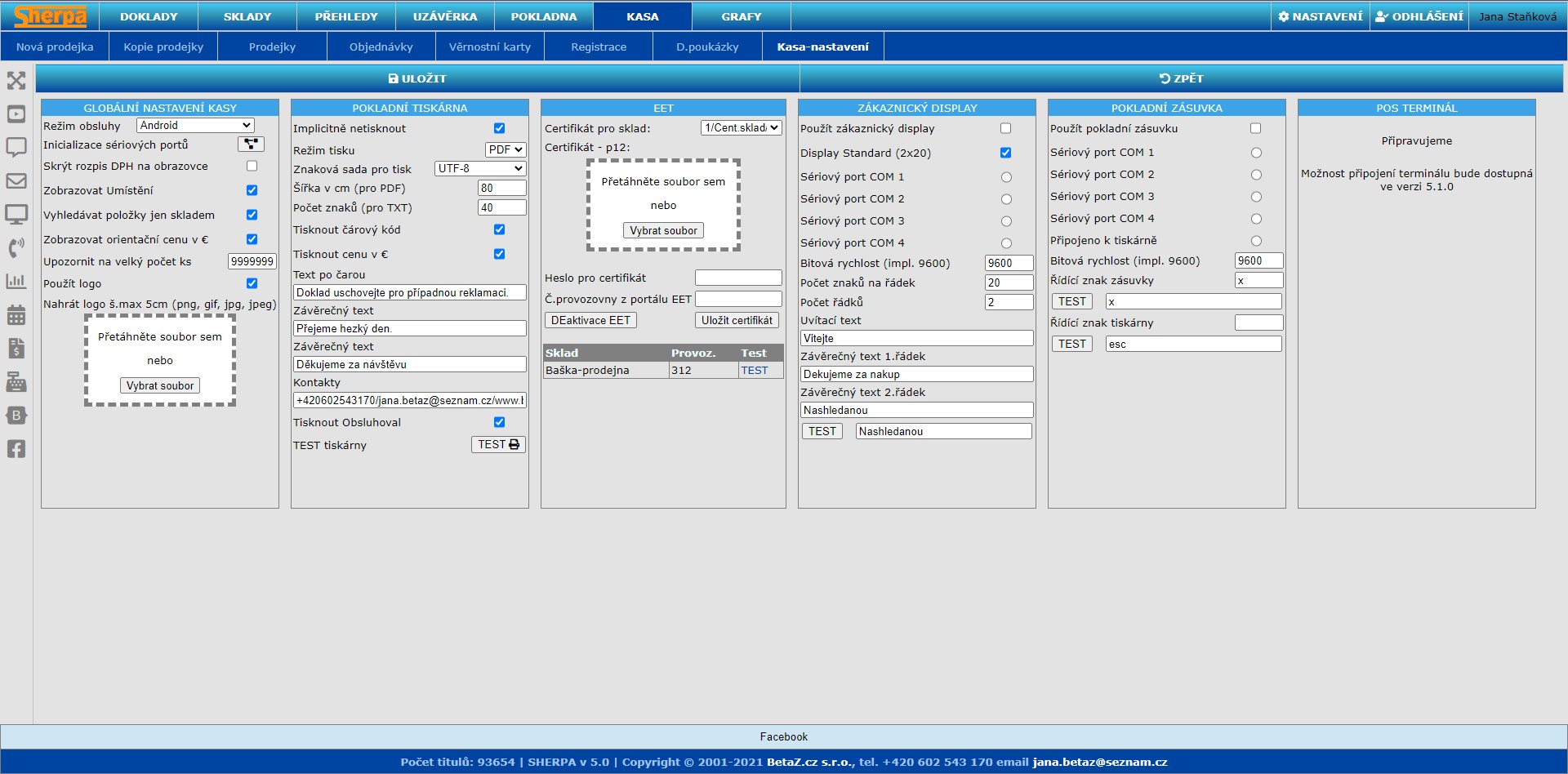Open the YouTube video icon in sidebar
The width and height of the screenshot is (1568, 774).
[16, 114]
